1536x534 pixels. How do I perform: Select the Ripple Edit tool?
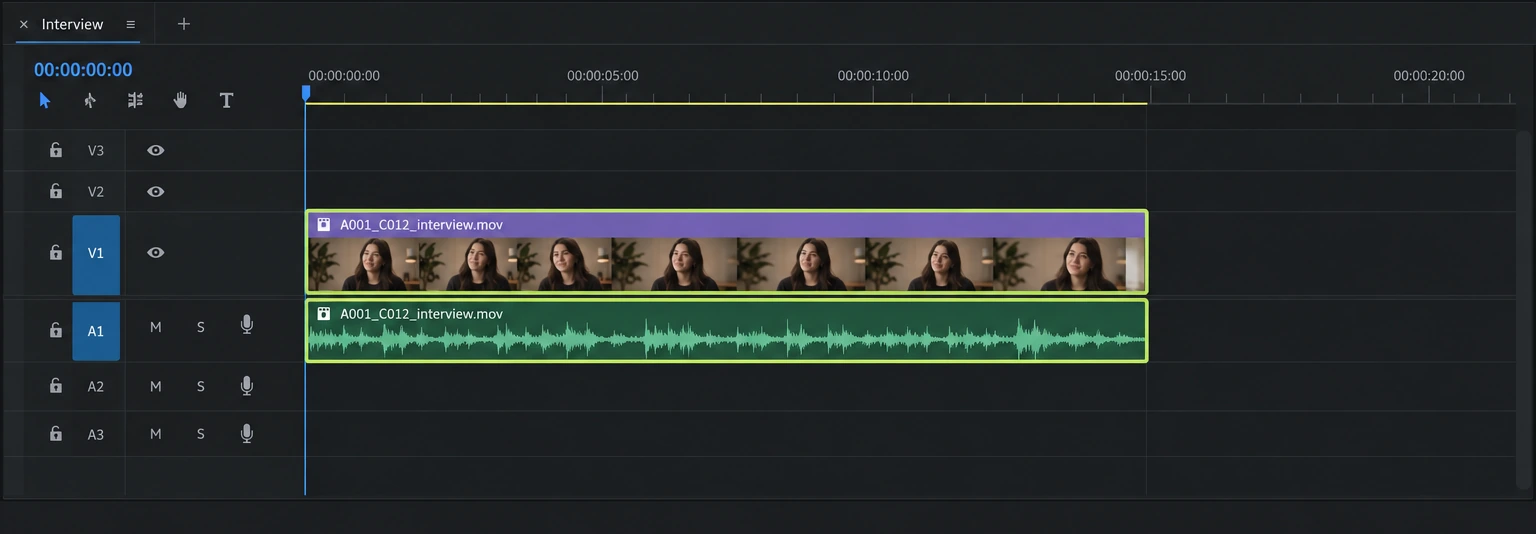point(135,100)
